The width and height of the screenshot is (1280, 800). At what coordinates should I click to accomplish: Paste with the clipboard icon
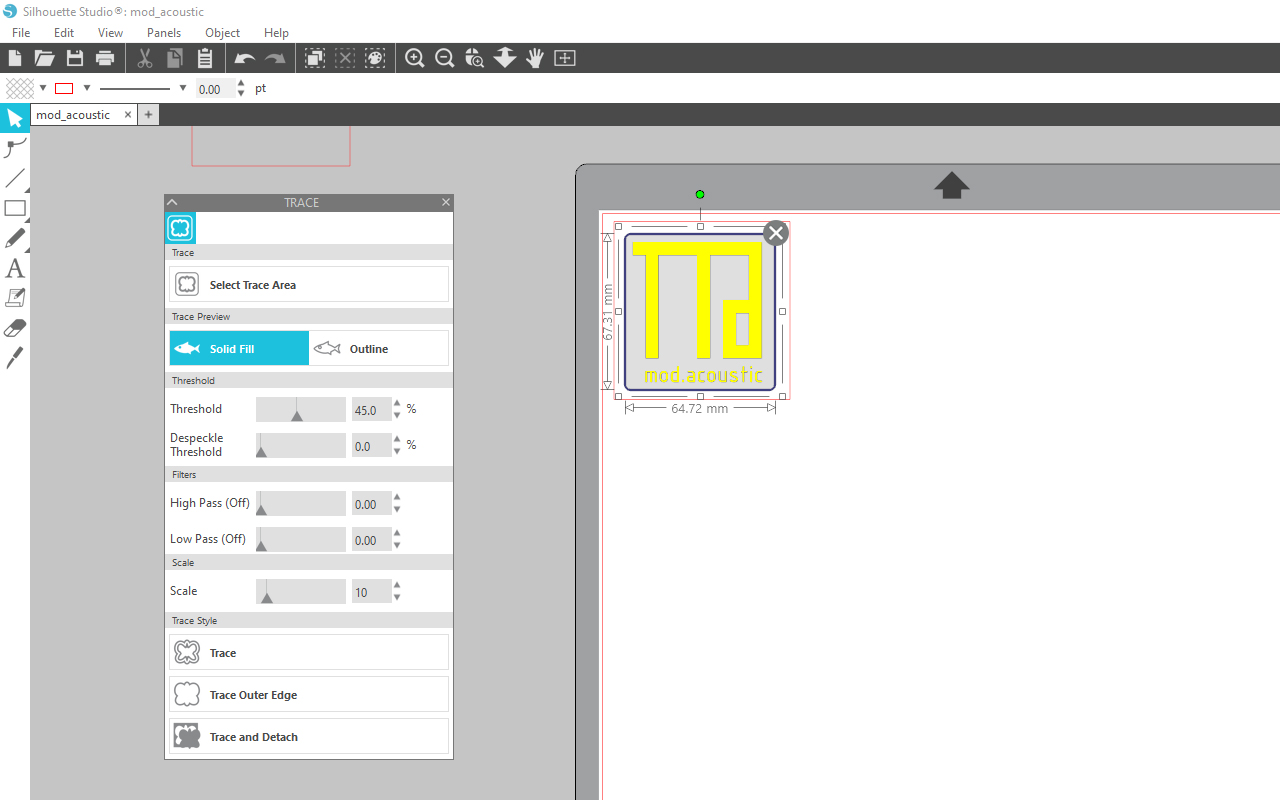tap(205, 58)
